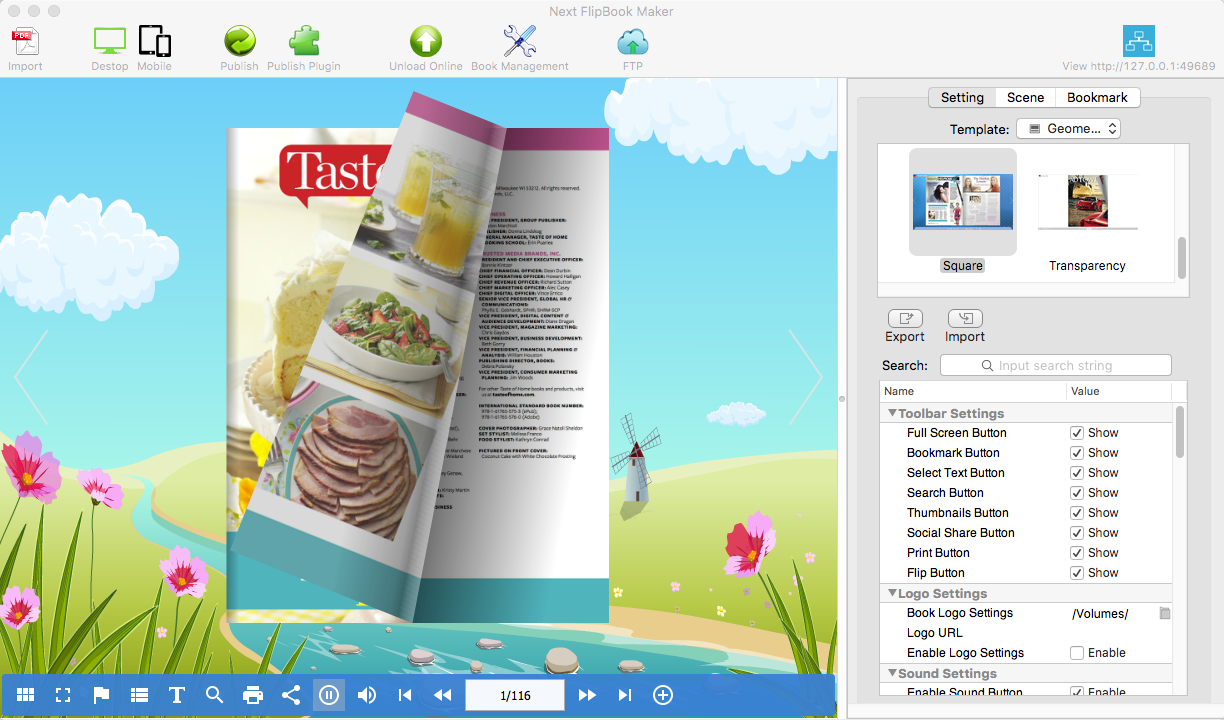
Task: Click the print icon in flipbook toolbar
Action: click(253, 695)
